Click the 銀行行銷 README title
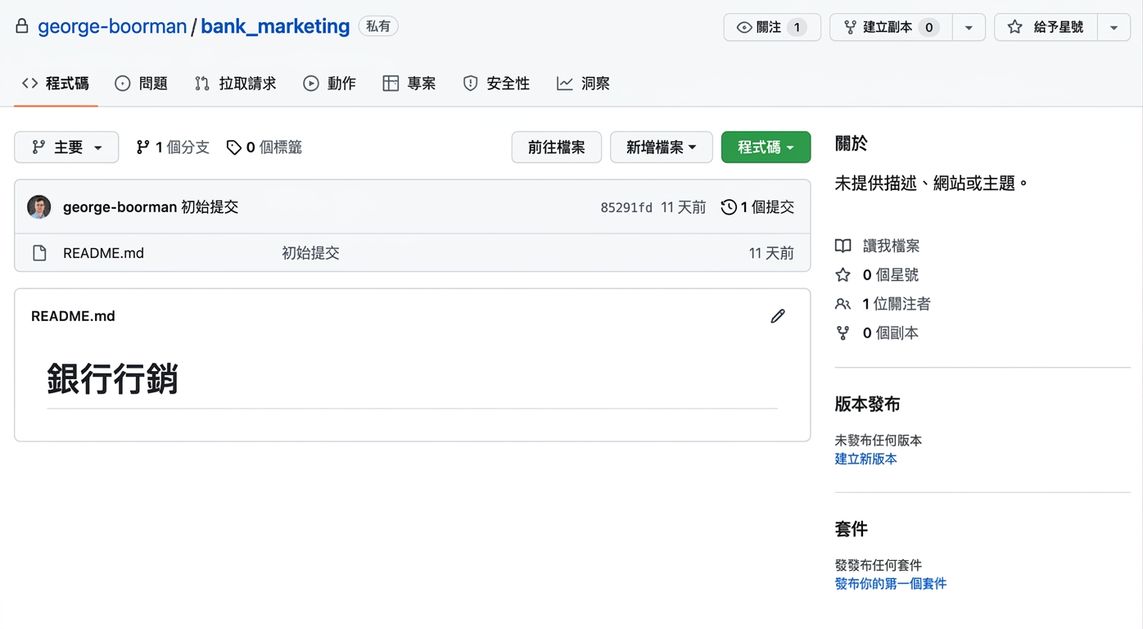The width and height of the screenshot is (1143, 629). click(x=112, y=379)
